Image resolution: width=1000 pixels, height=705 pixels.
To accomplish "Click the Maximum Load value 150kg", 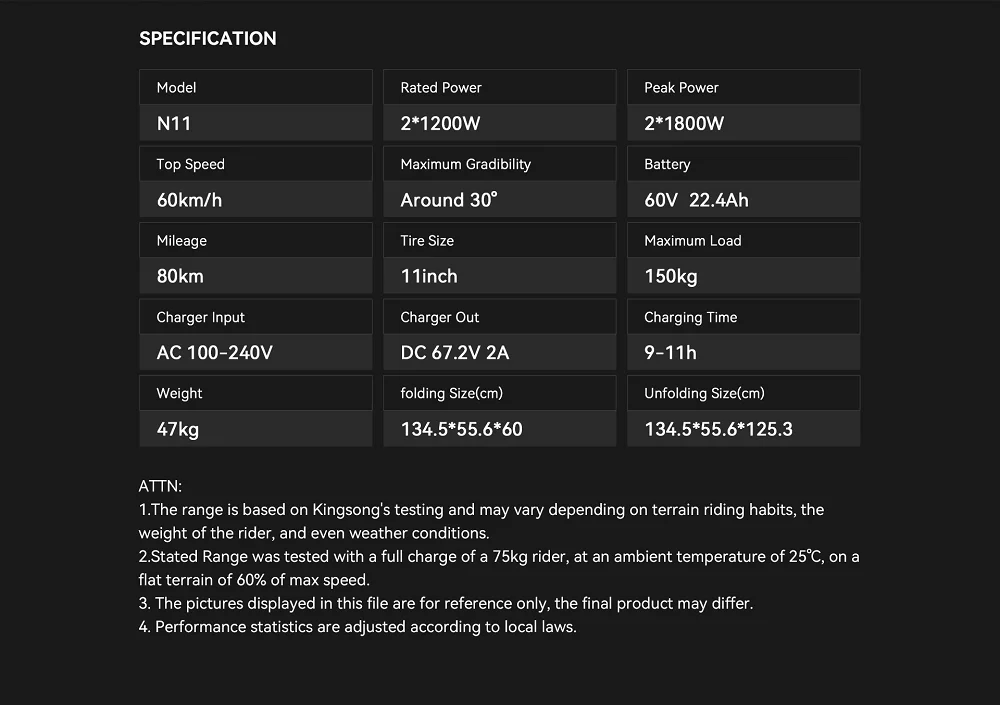I will click(x=671, y=276).
